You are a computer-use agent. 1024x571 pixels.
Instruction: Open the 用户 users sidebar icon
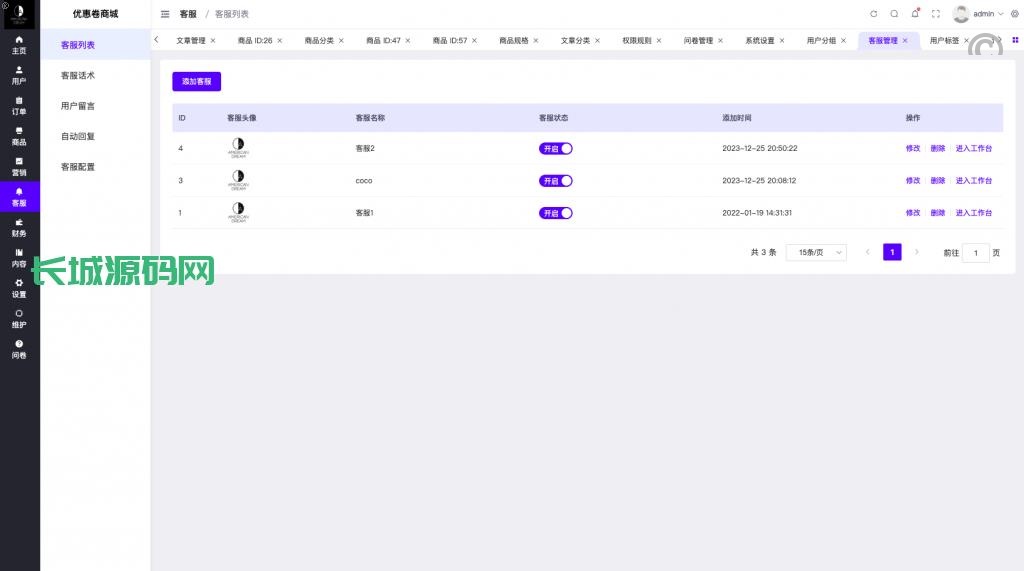19,75
